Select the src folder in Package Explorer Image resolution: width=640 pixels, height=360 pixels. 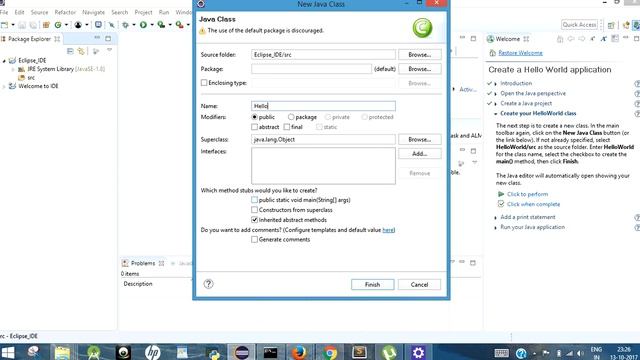click(31, 78)
